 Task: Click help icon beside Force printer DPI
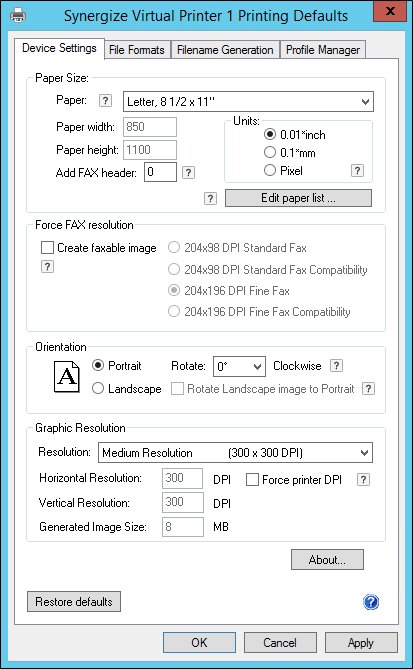coord(363,480)
